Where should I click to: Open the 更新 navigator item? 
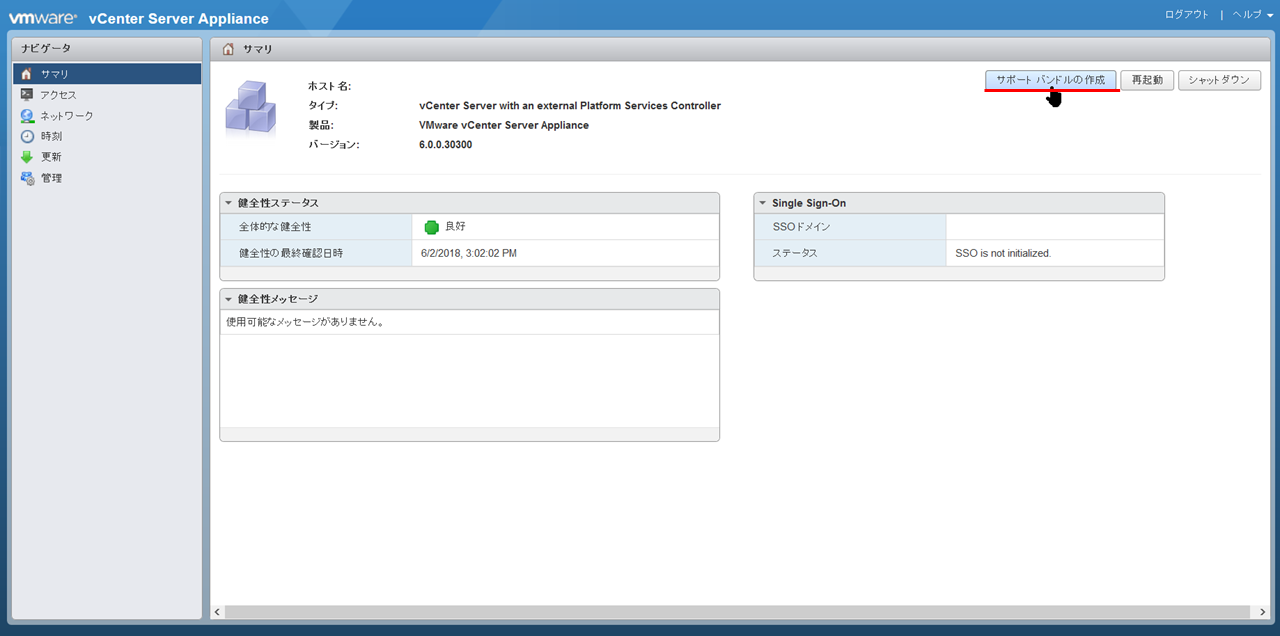coord(107,157)
